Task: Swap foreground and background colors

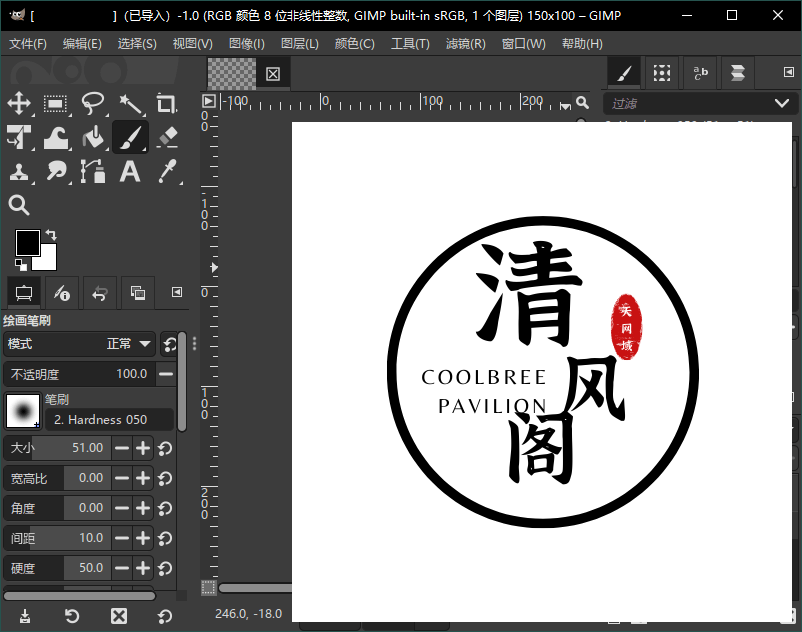Action: [51, 235]
